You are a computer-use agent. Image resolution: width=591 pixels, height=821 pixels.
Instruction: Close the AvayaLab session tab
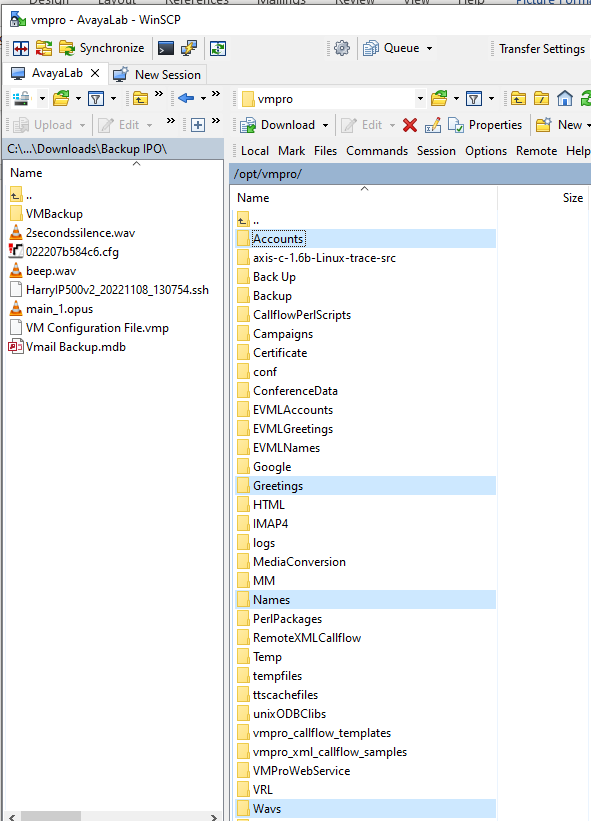[95, 73]
